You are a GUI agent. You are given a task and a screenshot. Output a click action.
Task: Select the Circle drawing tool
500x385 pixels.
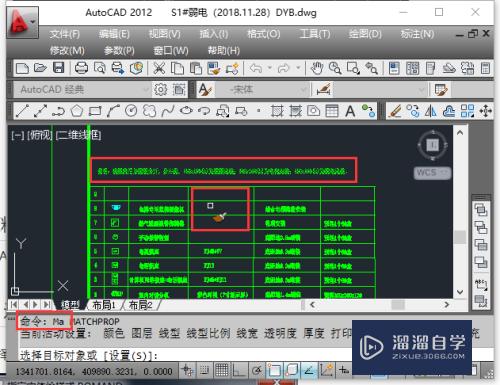coord(131,111)
